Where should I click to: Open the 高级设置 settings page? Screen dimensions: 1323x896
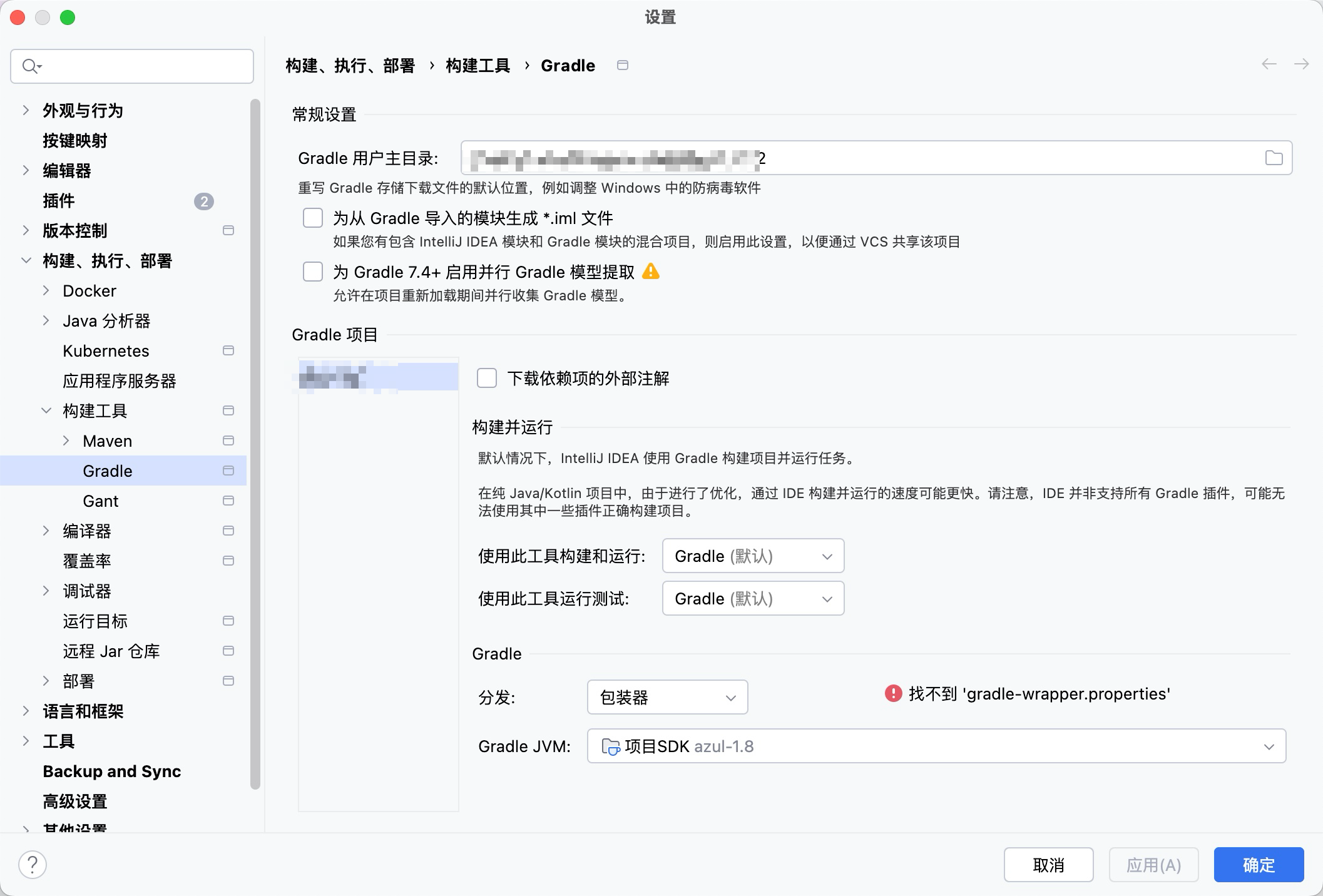[75, 801]
